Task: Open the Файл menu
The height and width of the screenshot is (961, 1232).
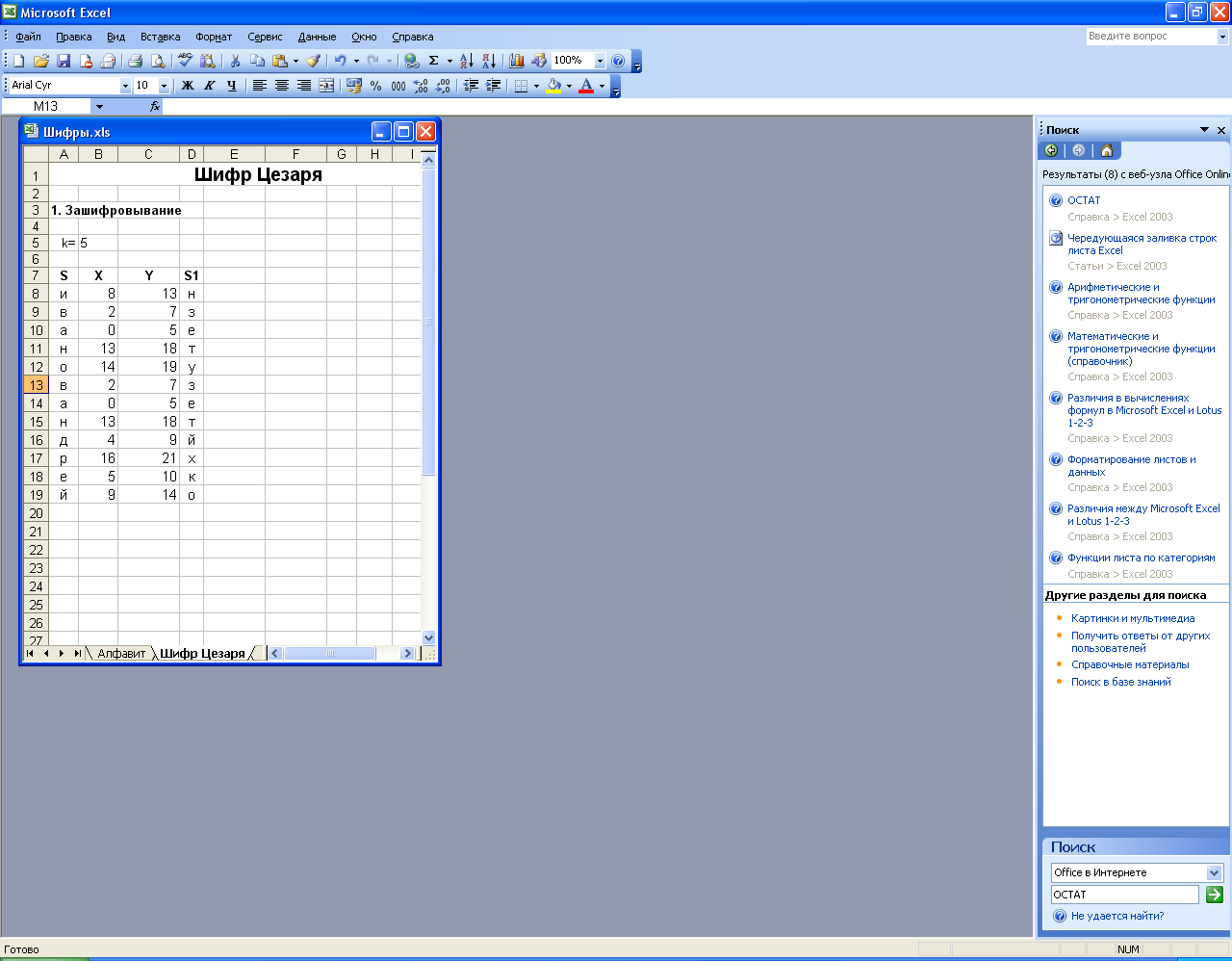Action: point(28,37)
